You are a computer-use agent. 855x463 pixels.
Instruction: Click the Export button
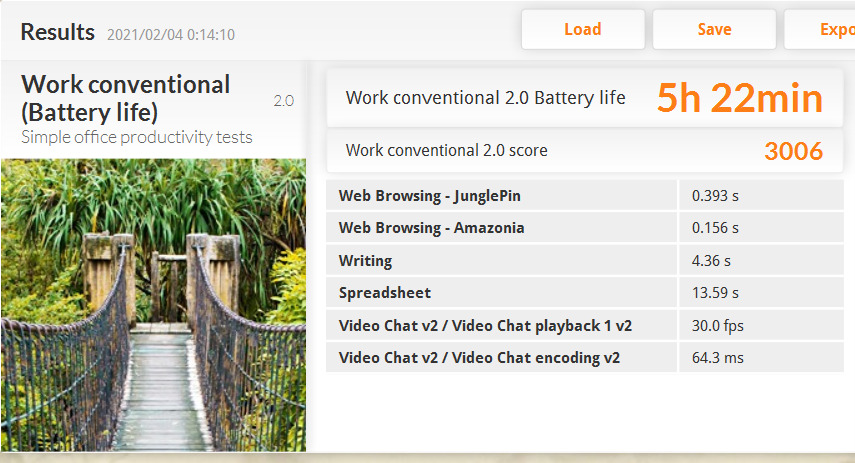point(820,29)
